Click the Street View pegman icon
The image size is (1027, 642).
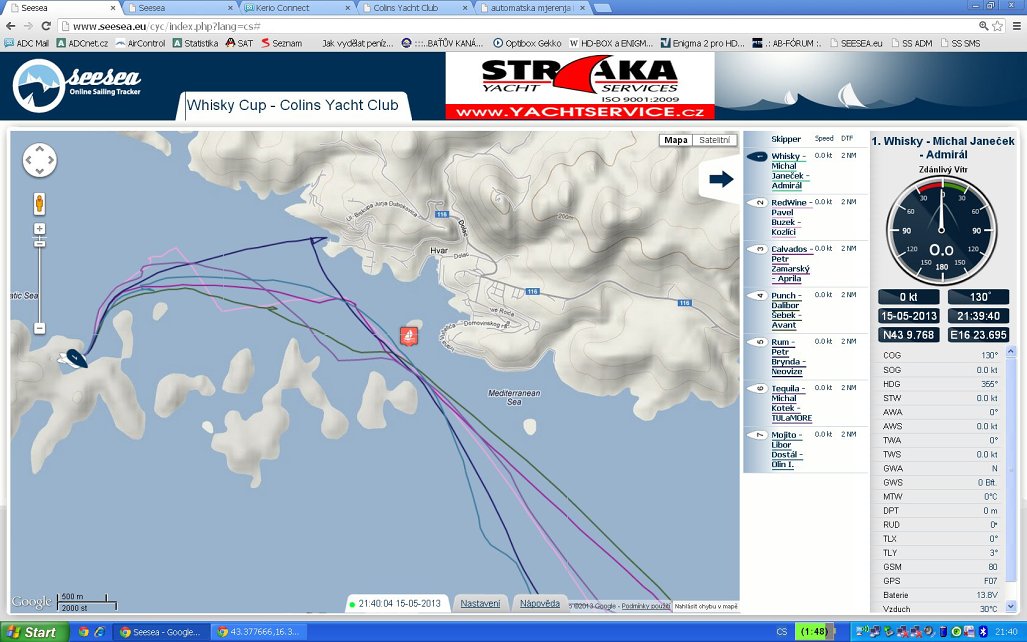coord(39,203)
